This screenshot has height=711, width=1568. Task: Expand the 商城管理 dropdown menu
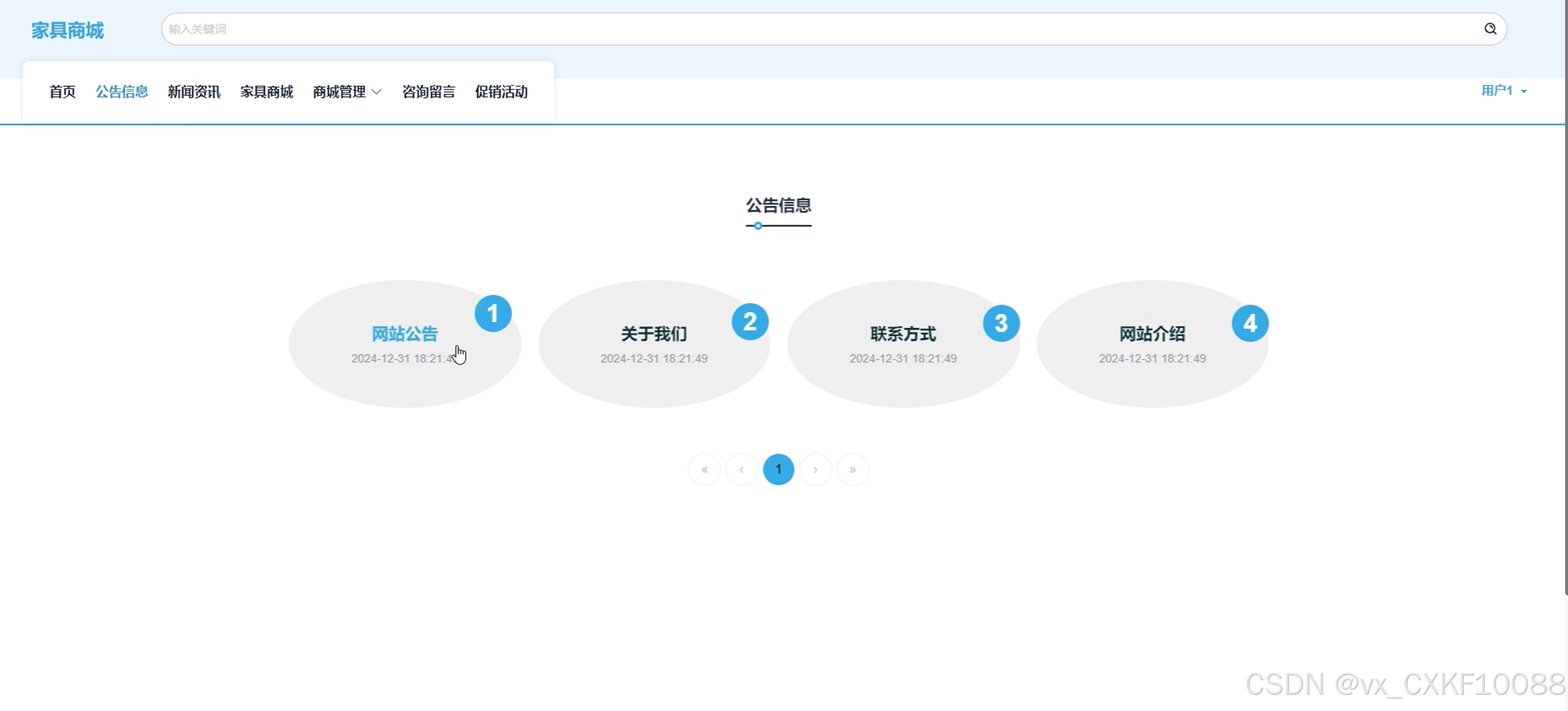[x=346, y=92]
